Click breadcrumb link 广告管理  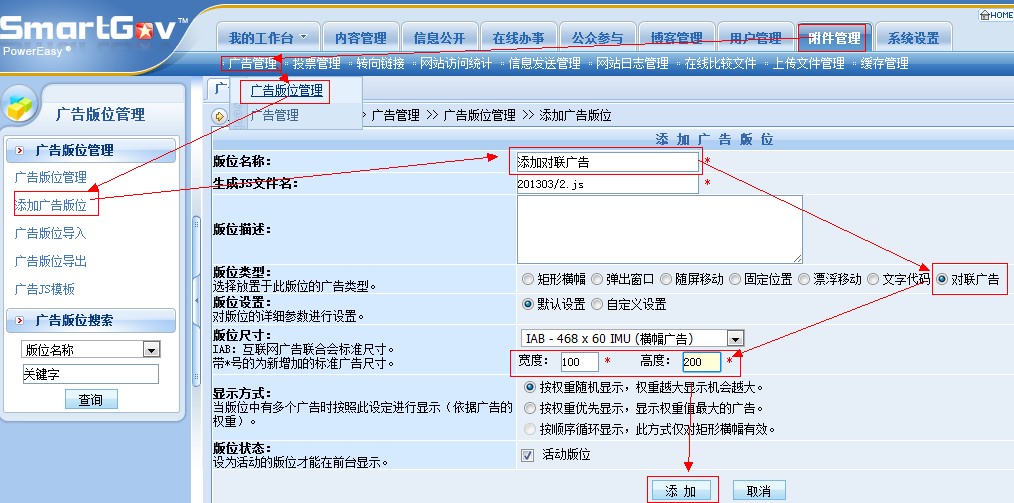pos(396,116)
